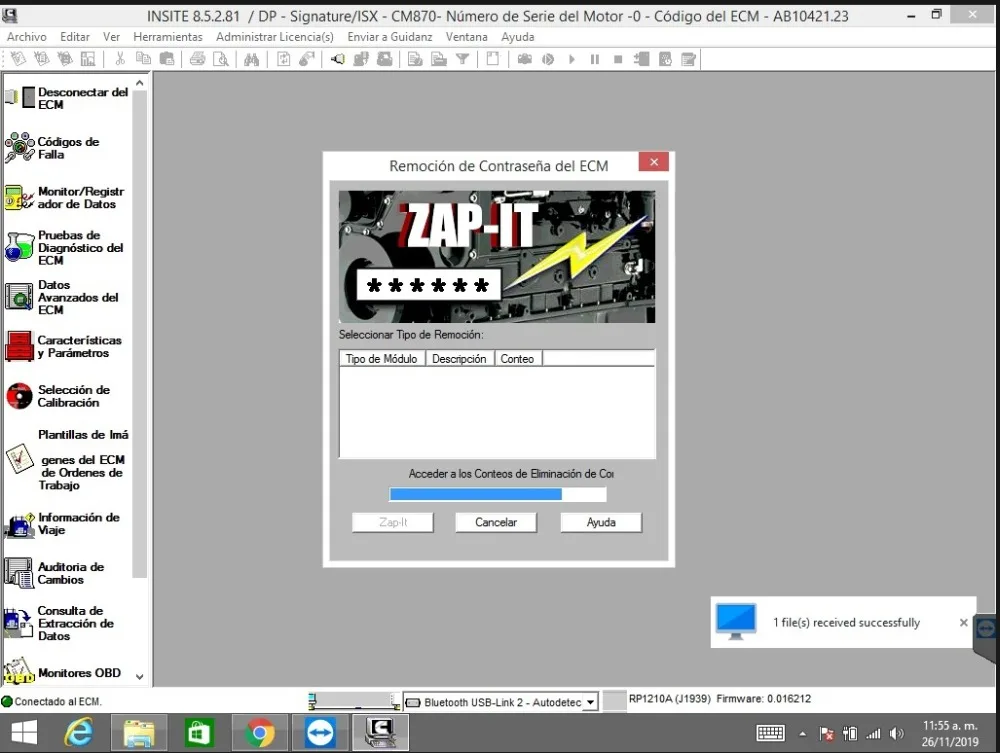The width and height of the screenshot is (1000, 753).
Task: Click the blue progress bar in dialog
Action: (497, 494)
